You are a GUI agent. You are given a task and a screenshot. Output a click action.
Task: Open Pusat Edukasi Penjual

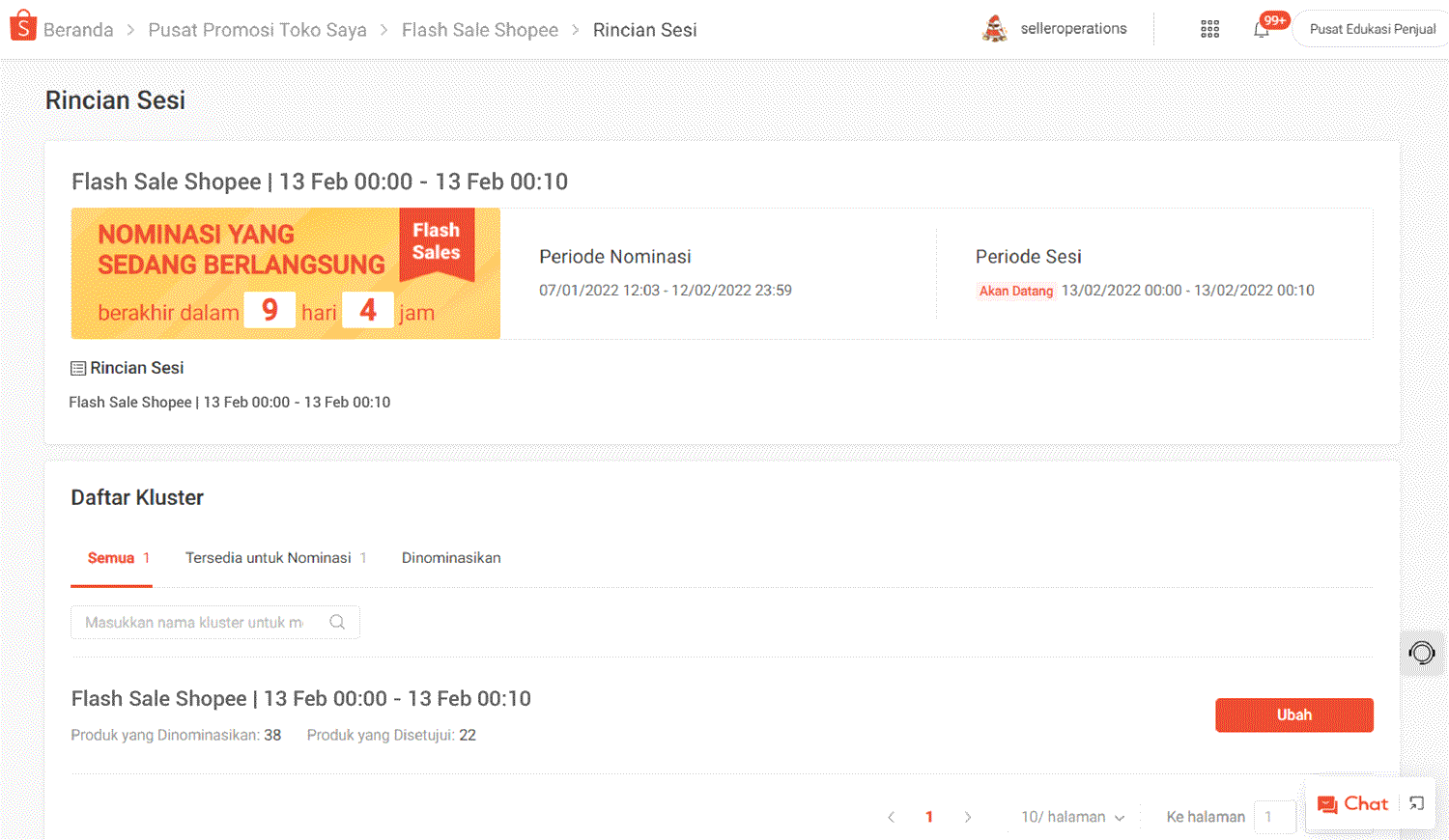[1372, 29]
